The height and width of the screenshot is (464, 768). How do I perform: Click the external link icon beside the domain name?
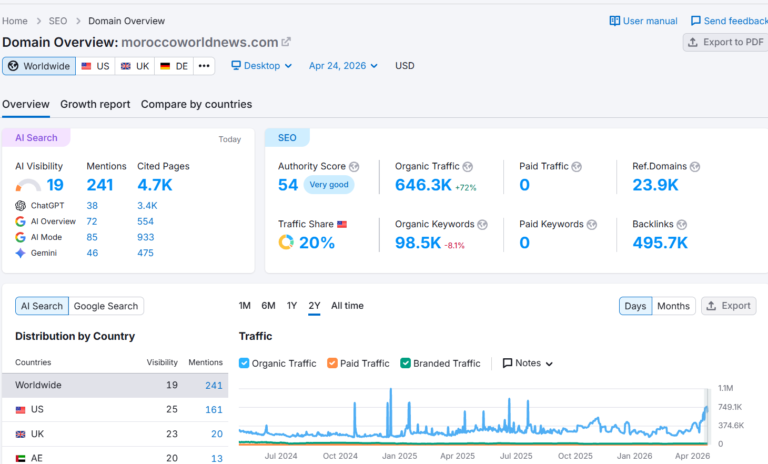[286, 42]
